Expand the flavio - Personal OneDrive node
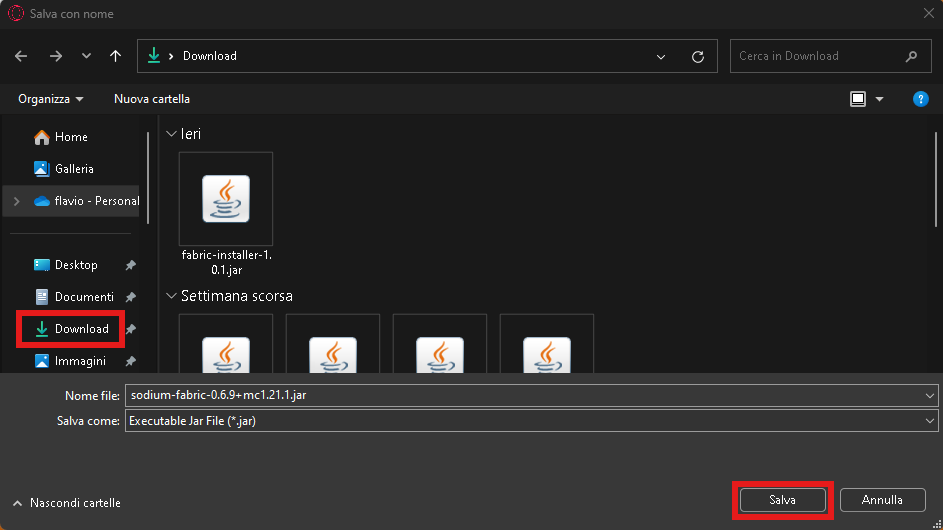The width and height of the screenshot is (943, 530). [x=17, y=201]
